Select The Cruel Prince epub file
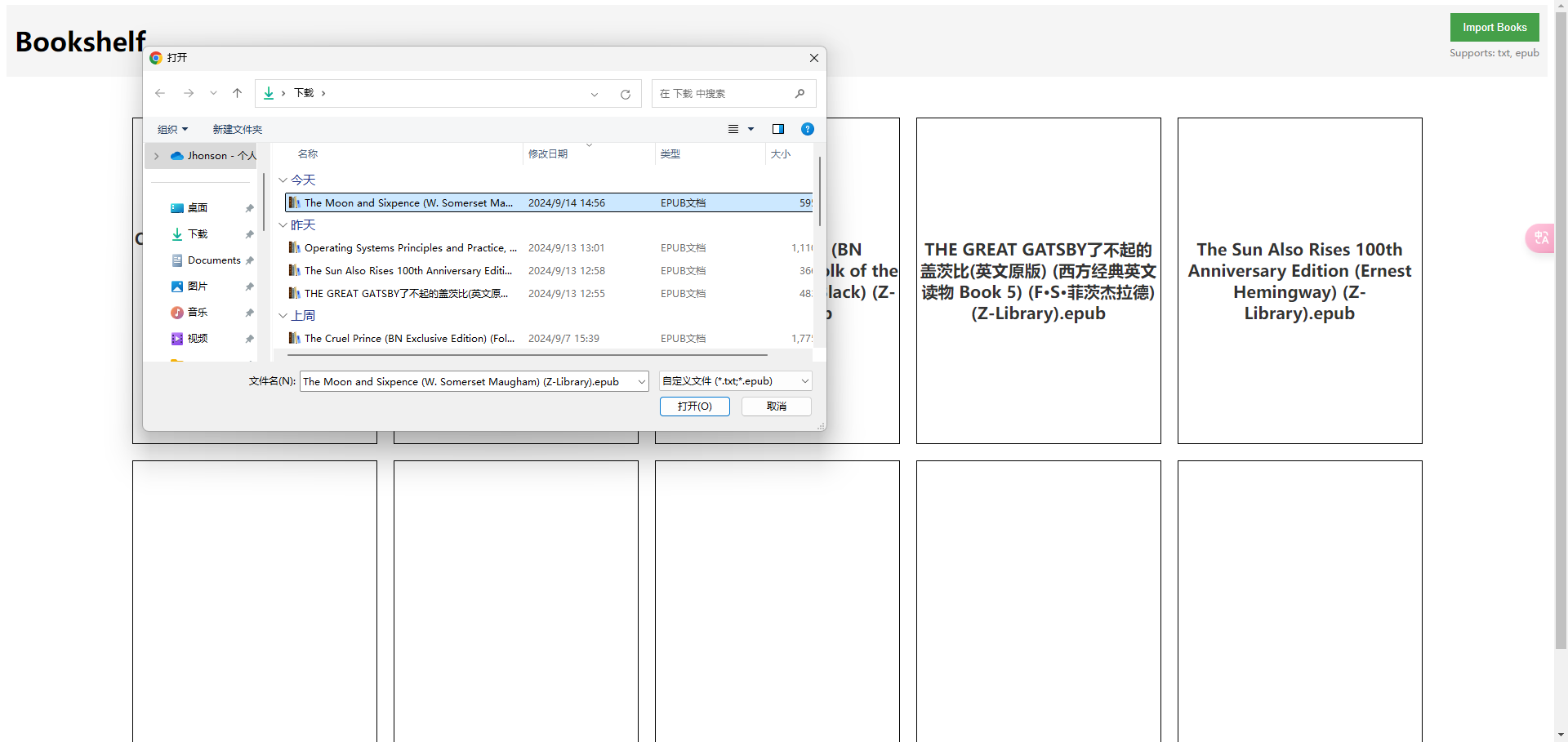This screenshot has width=1568, height=742. 408,339
